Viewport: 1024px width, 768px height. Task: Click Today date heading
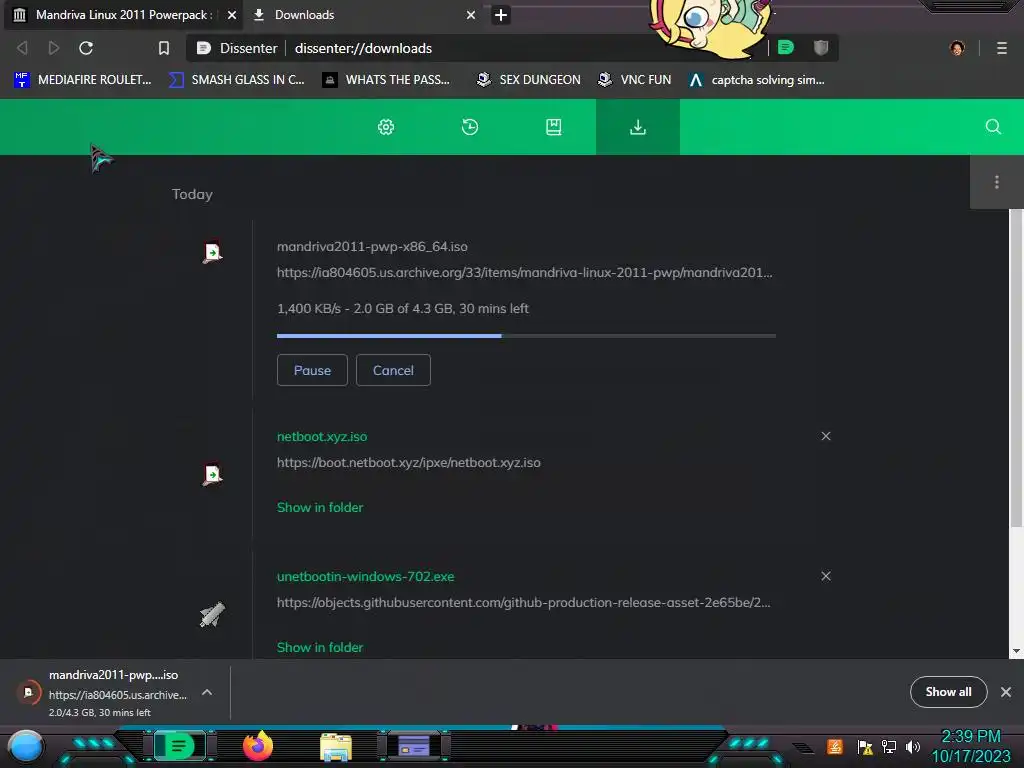tap(192, 194)
